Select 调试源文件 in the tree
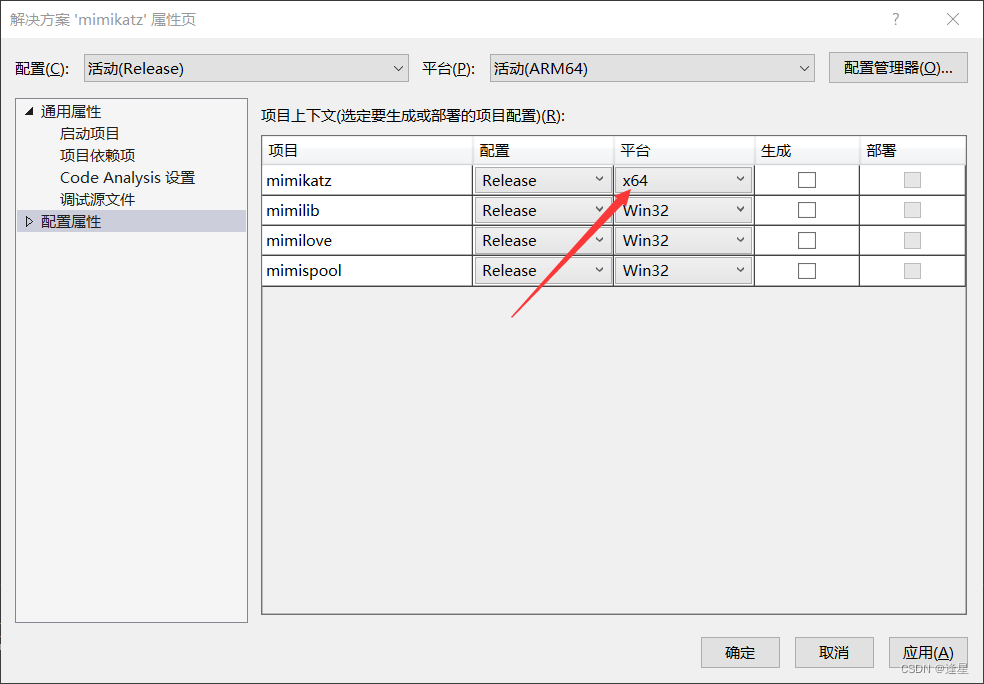The height and width of the screenshot is (684, 984). [97, 200]
